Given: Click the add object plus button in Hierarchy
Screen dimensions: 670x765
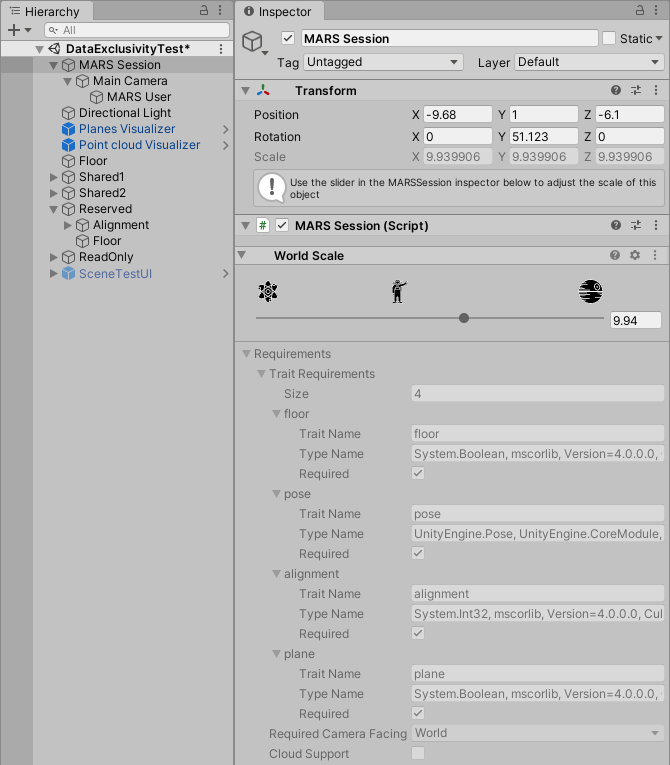Looking at the screenshot, I should point(13,30).
